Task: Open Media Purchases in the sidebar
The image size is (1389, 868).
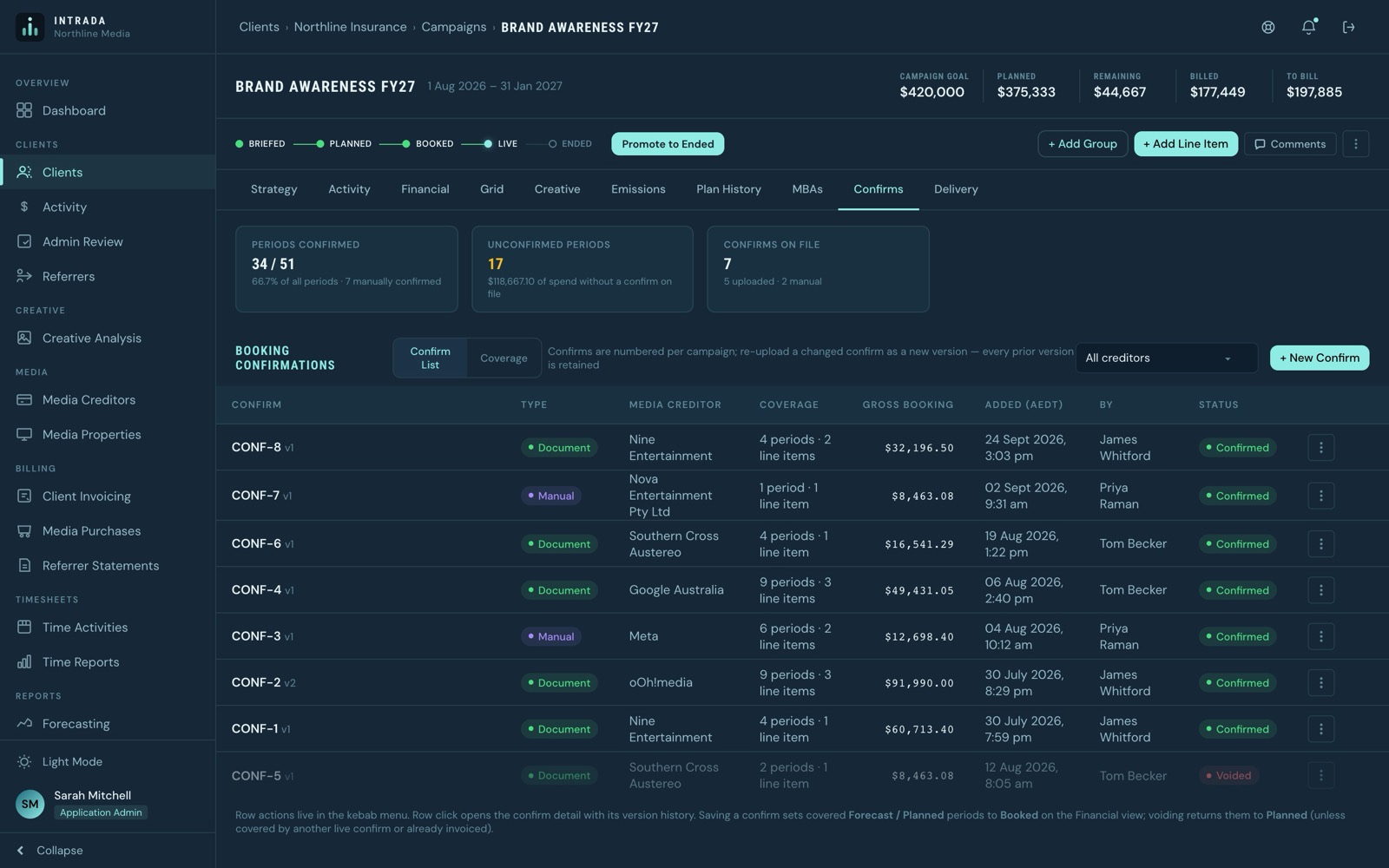Action: pos(108,530)
